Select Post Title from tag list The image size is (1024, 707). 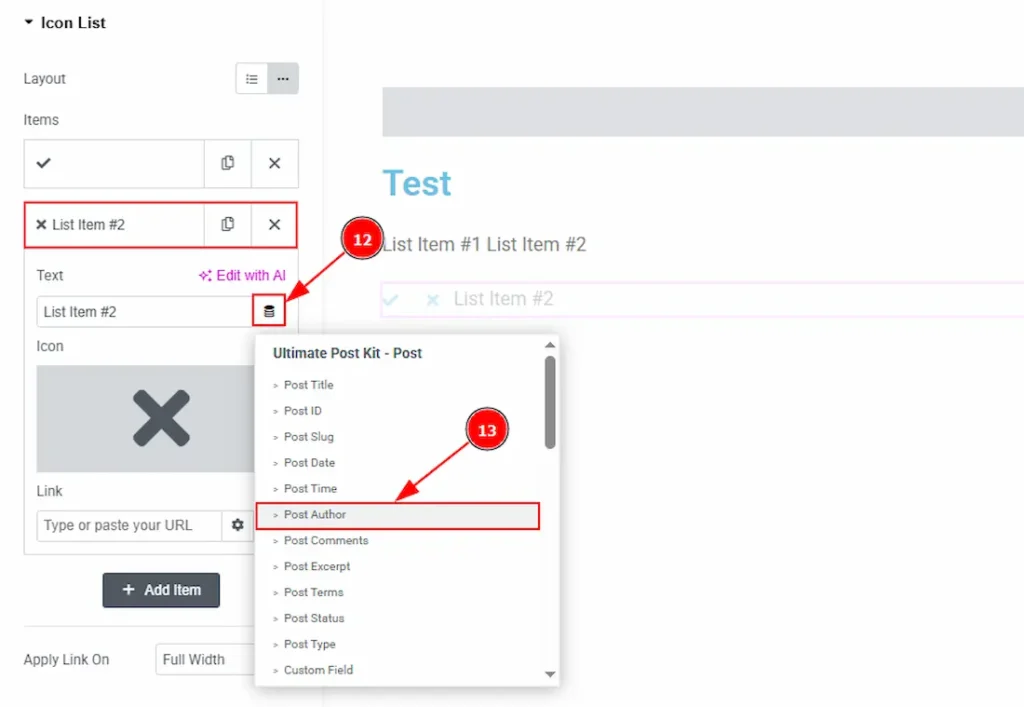point(308,385)
